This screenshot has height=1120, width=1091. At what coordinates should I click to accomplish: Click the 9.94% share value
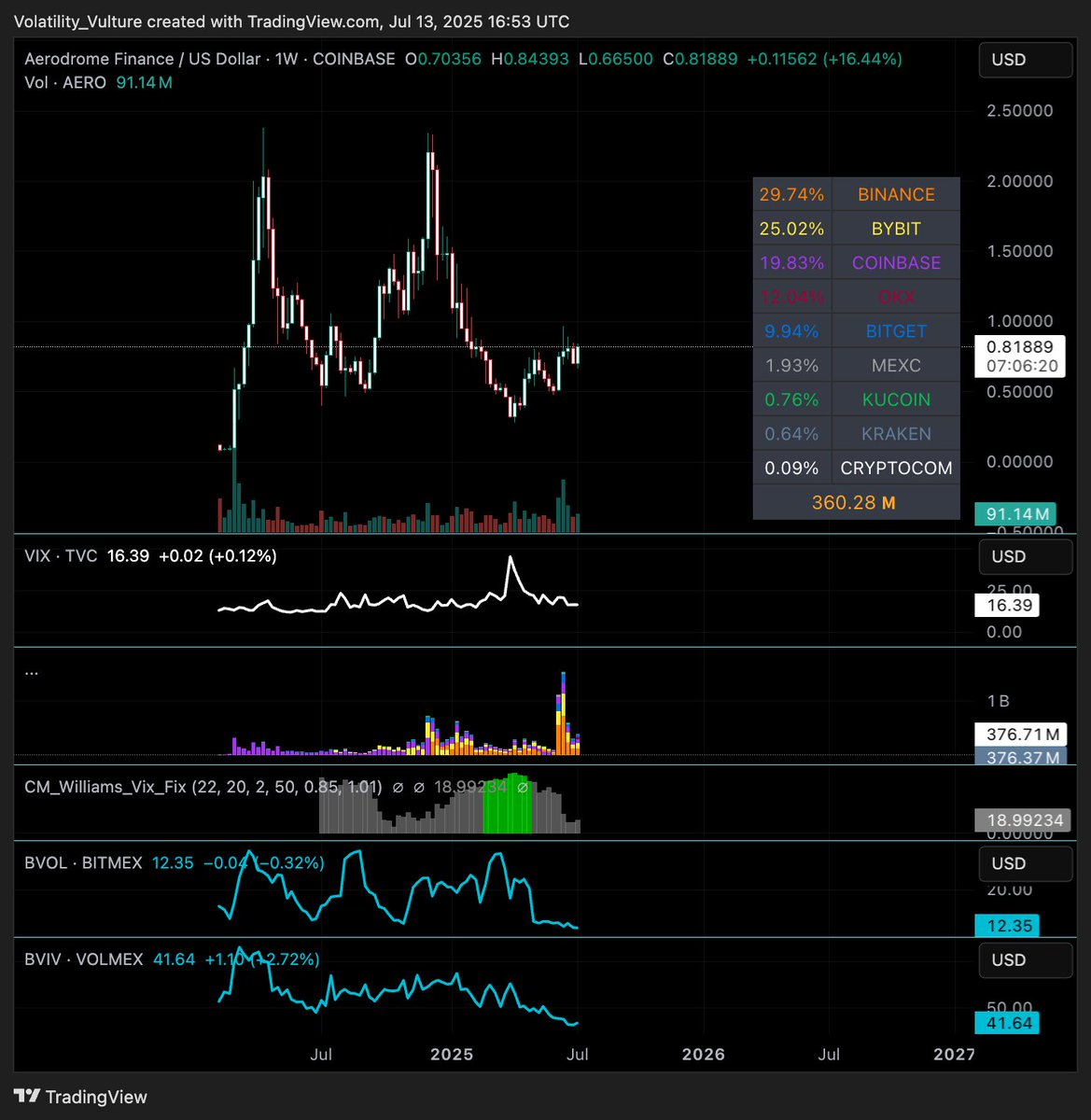[791, 331]
